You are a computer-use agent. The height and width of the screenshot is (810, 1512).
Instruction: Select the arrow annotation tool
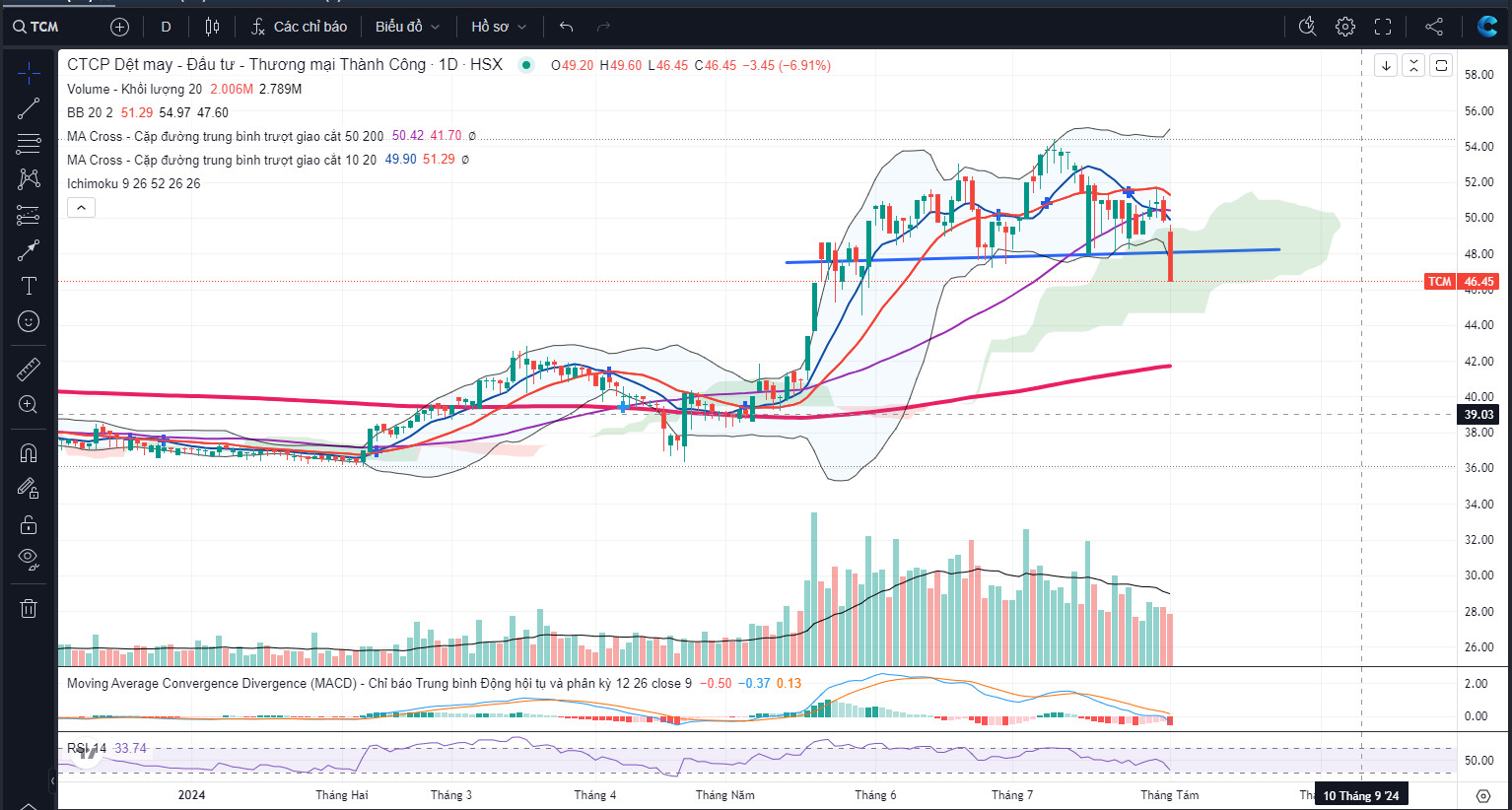point(29,250)
